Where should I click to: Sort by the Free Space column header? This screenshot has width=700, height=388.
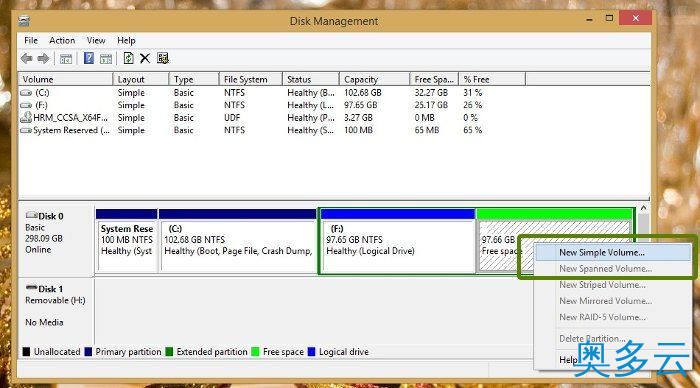coord(434,79)
